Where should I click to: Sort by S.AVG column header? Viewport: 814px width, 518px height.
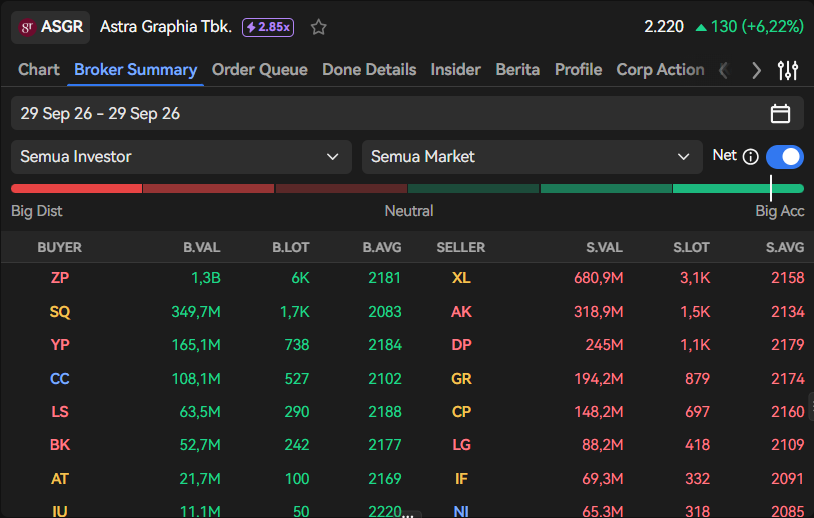point(785,248)
